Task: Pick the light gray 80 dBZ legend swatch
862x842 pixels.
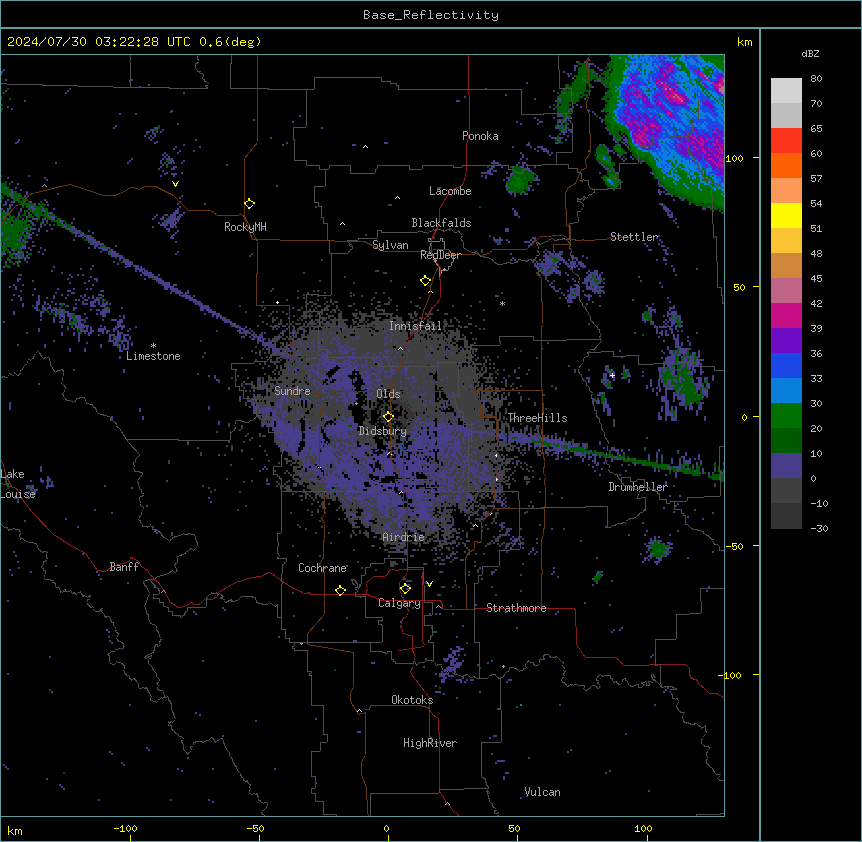Action: point(786,91)
